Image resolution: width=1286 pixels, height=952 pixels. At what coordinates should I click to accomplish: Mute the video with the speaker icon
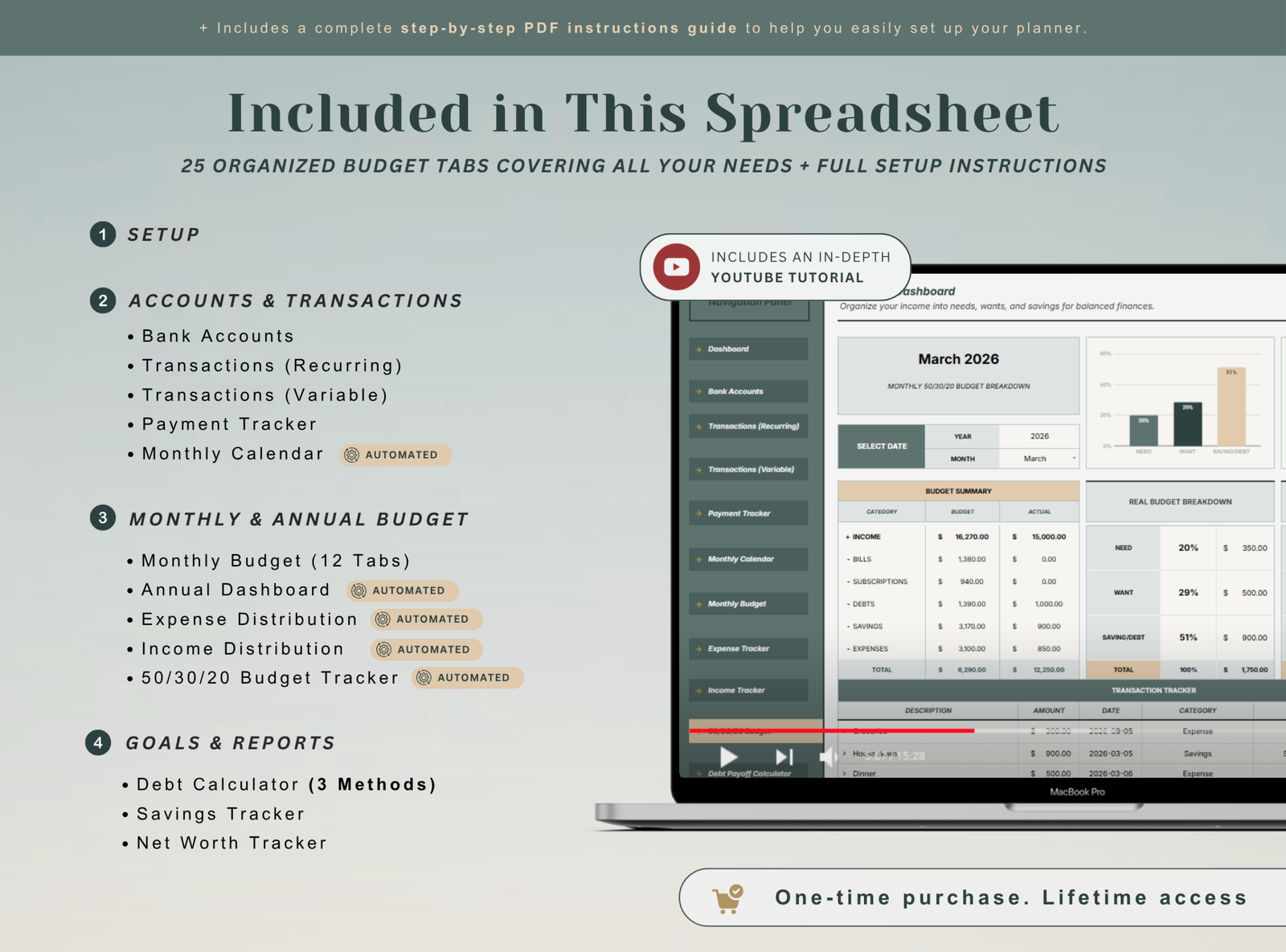point(827,757)
